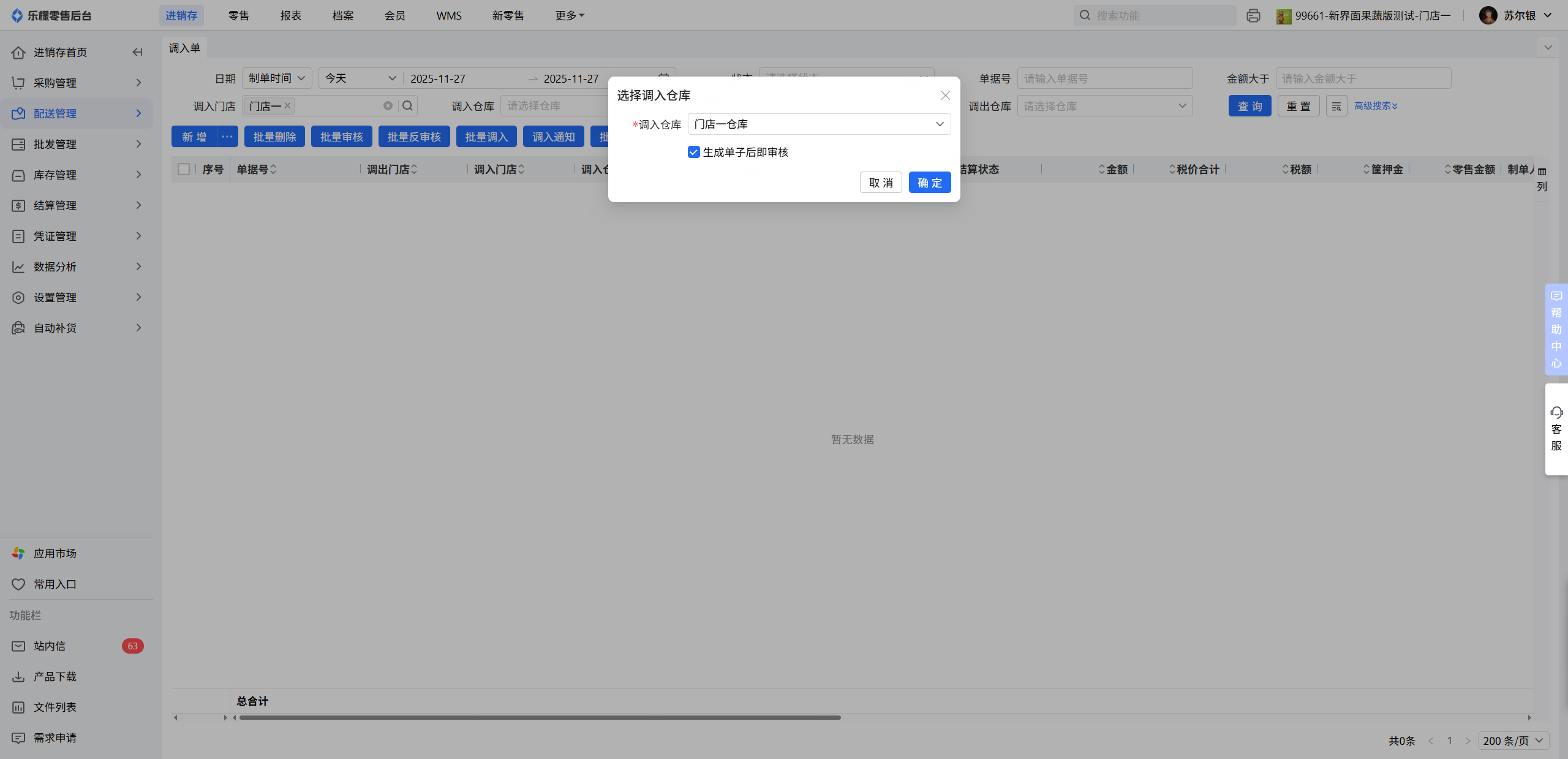The height and width of the screenshot is (759, 1568).
Task: Toggle the select-all table header checkbox
Action: coord(184,169)
